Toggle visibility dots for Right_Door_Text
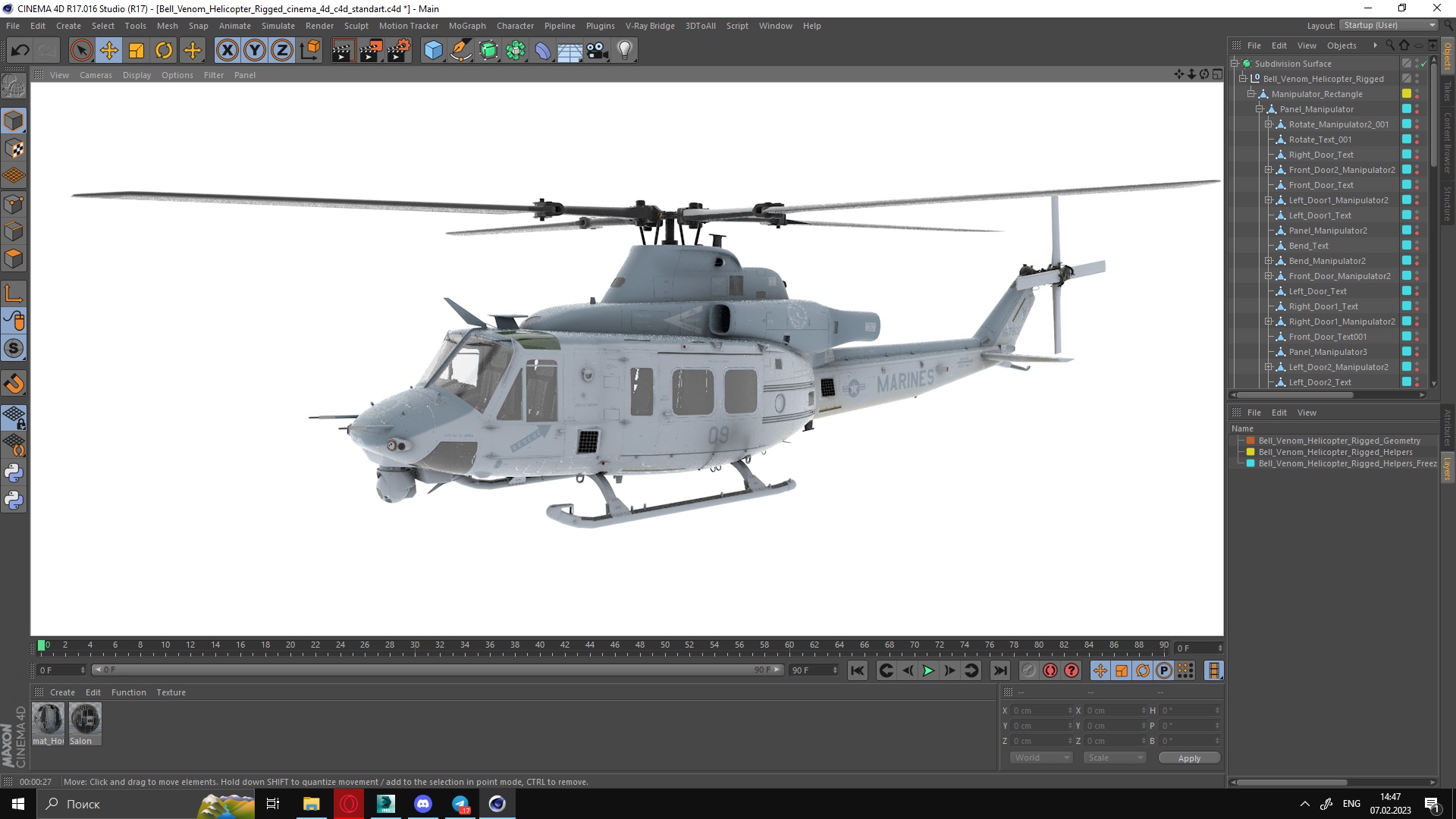The image size is (1456, 819). 1417,155
